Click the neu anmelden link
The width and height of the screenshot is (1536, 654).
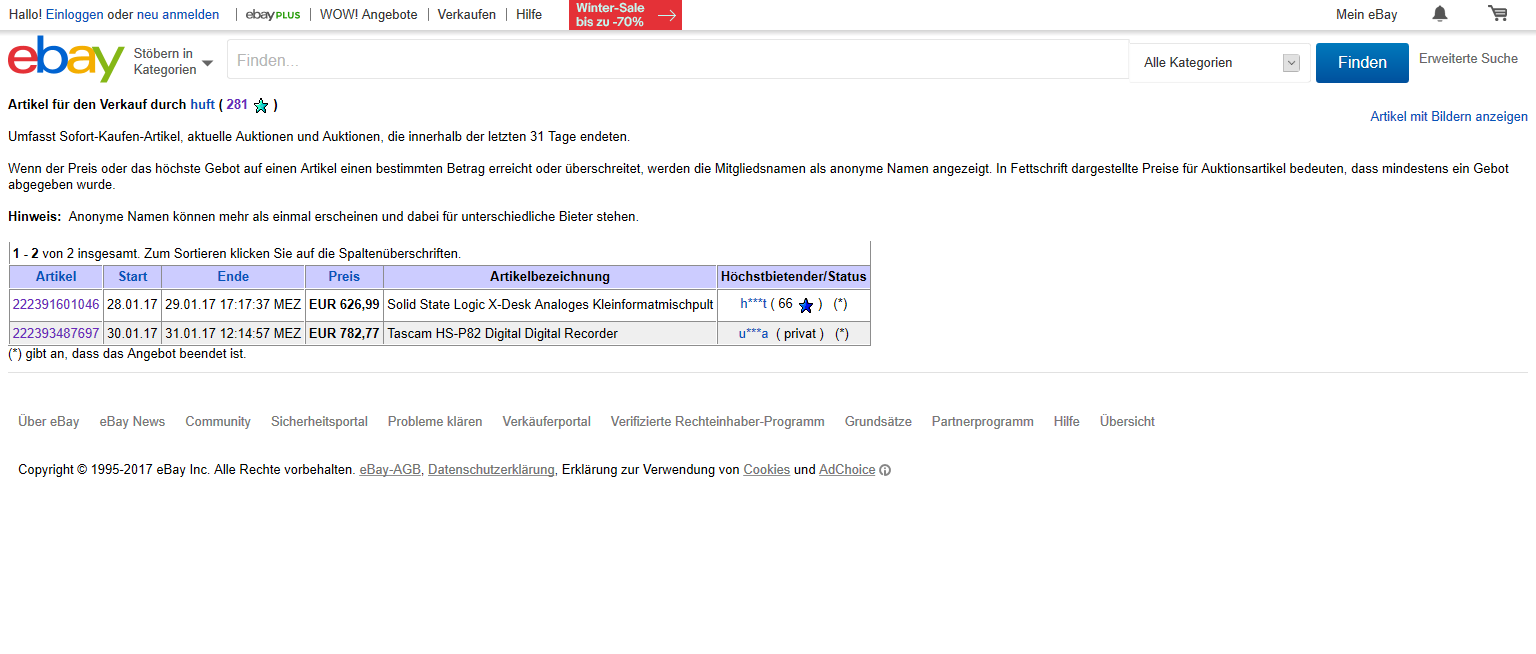coord(178,14)
